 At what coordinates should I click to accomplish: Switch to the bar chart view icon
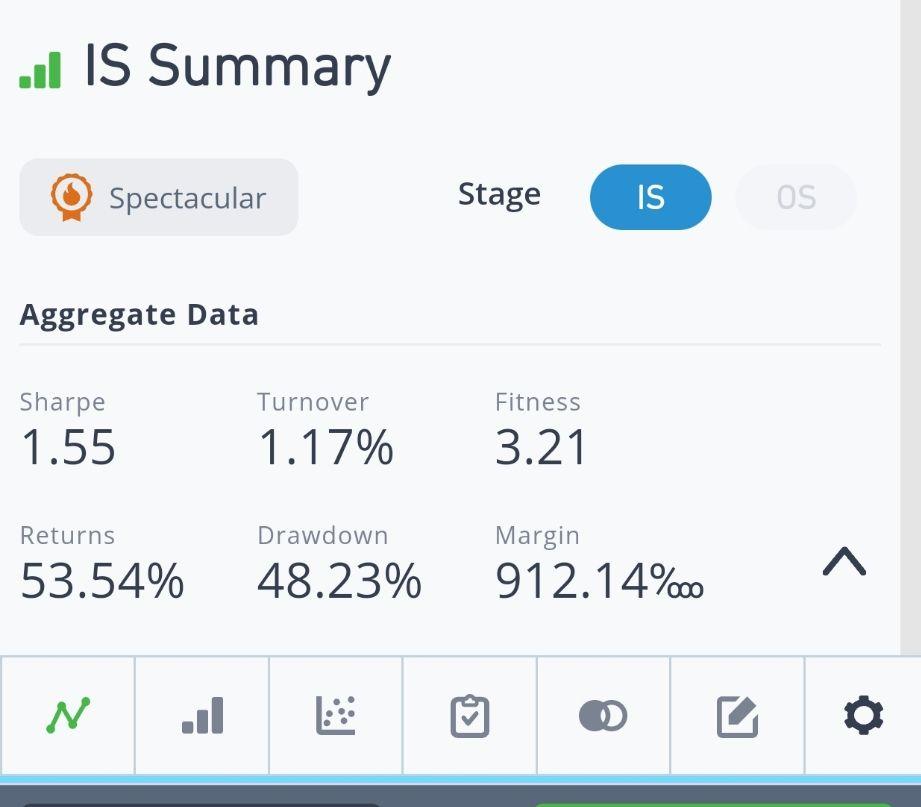(202, 715)
